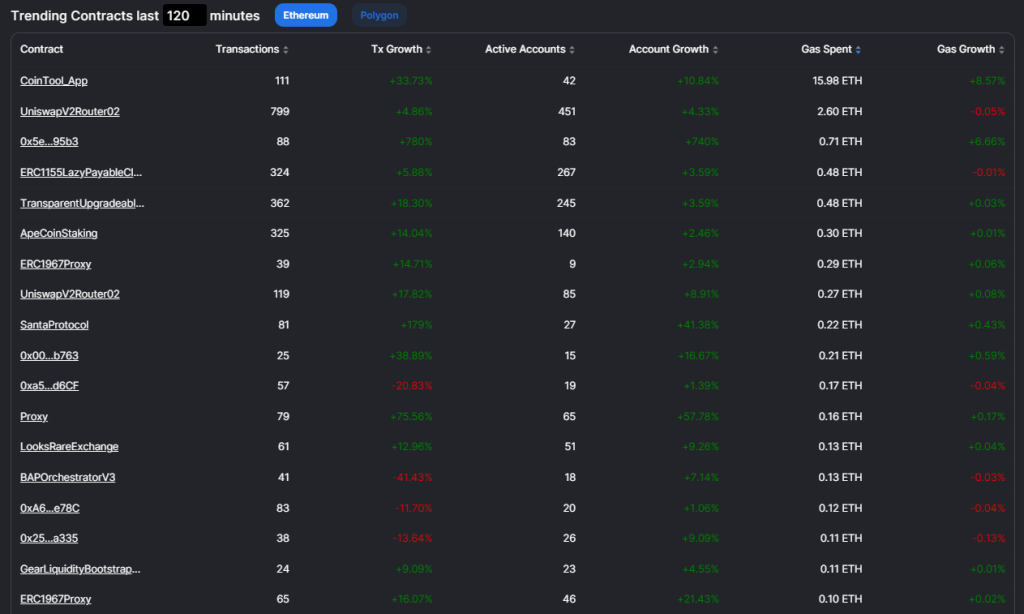Select the 0.30 ETH gas spent value
This screenshot has width=1024, height=614.
[x=839, y=233]
